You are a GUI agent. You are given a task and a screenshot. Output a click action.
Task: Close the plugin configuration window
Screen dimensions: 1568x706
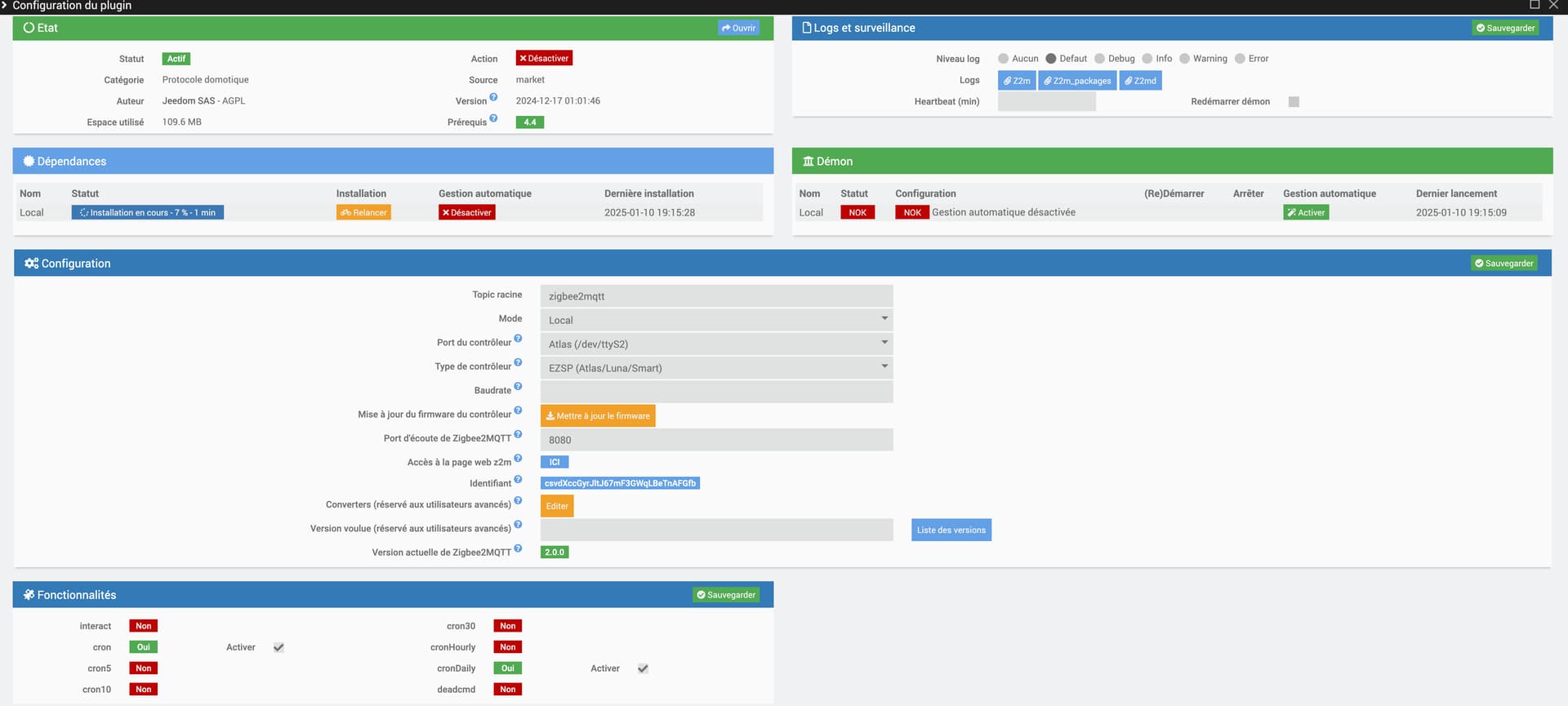pyautogui.click(x=1553, y=5)
